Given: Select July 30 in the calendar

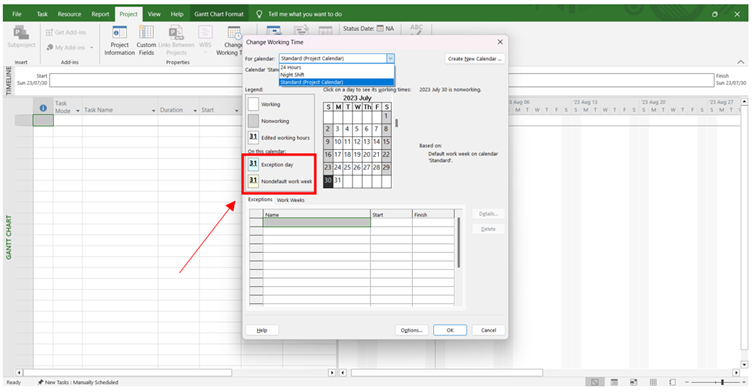Looking at the screenshot, I should [328, 180].
